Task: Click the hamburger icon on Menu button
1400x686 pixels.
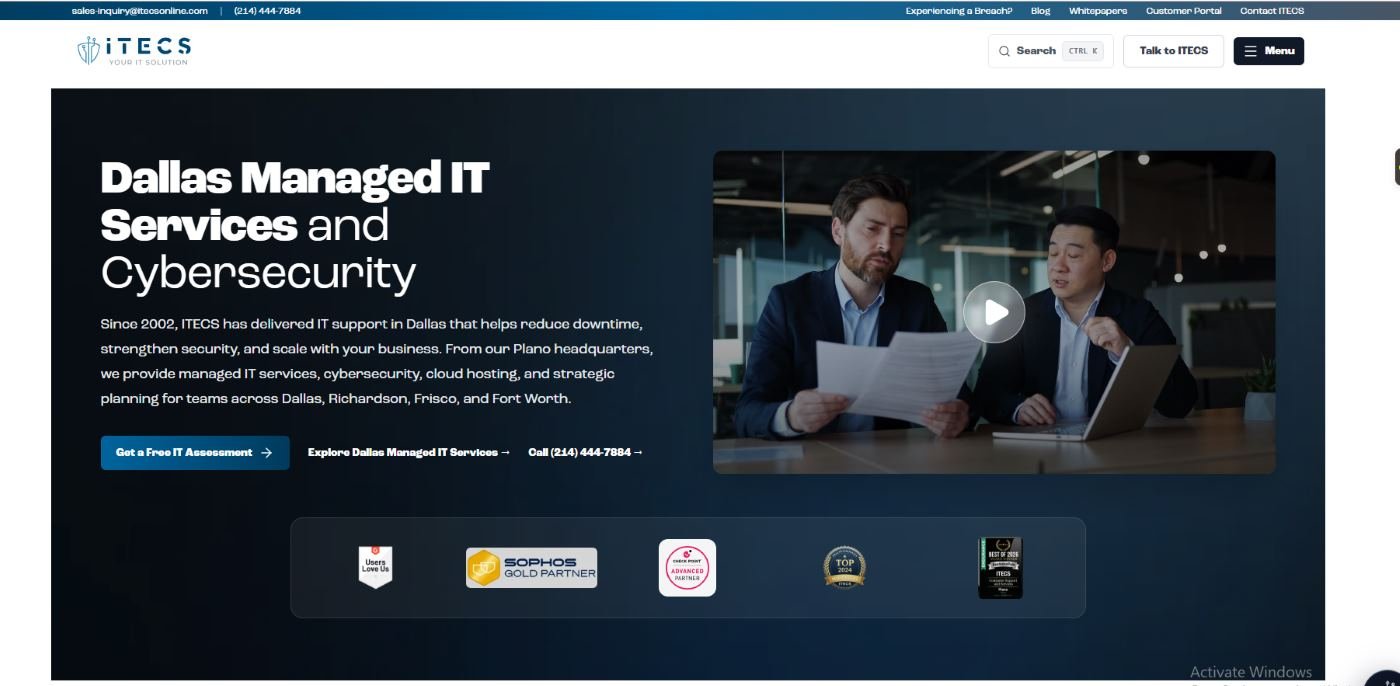Action: coord(1250,51)
